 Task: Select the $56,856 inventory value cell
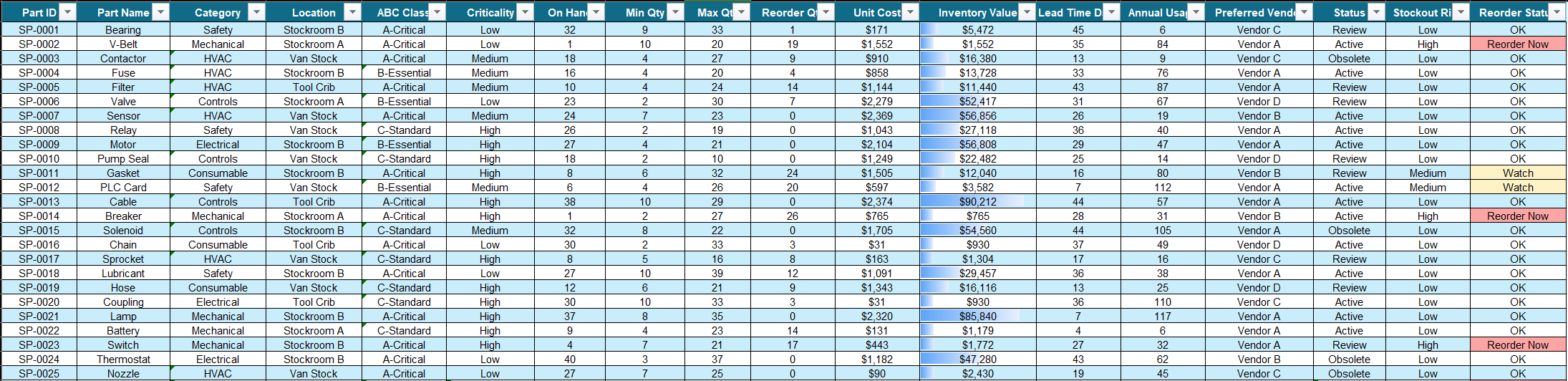[977, 116]
